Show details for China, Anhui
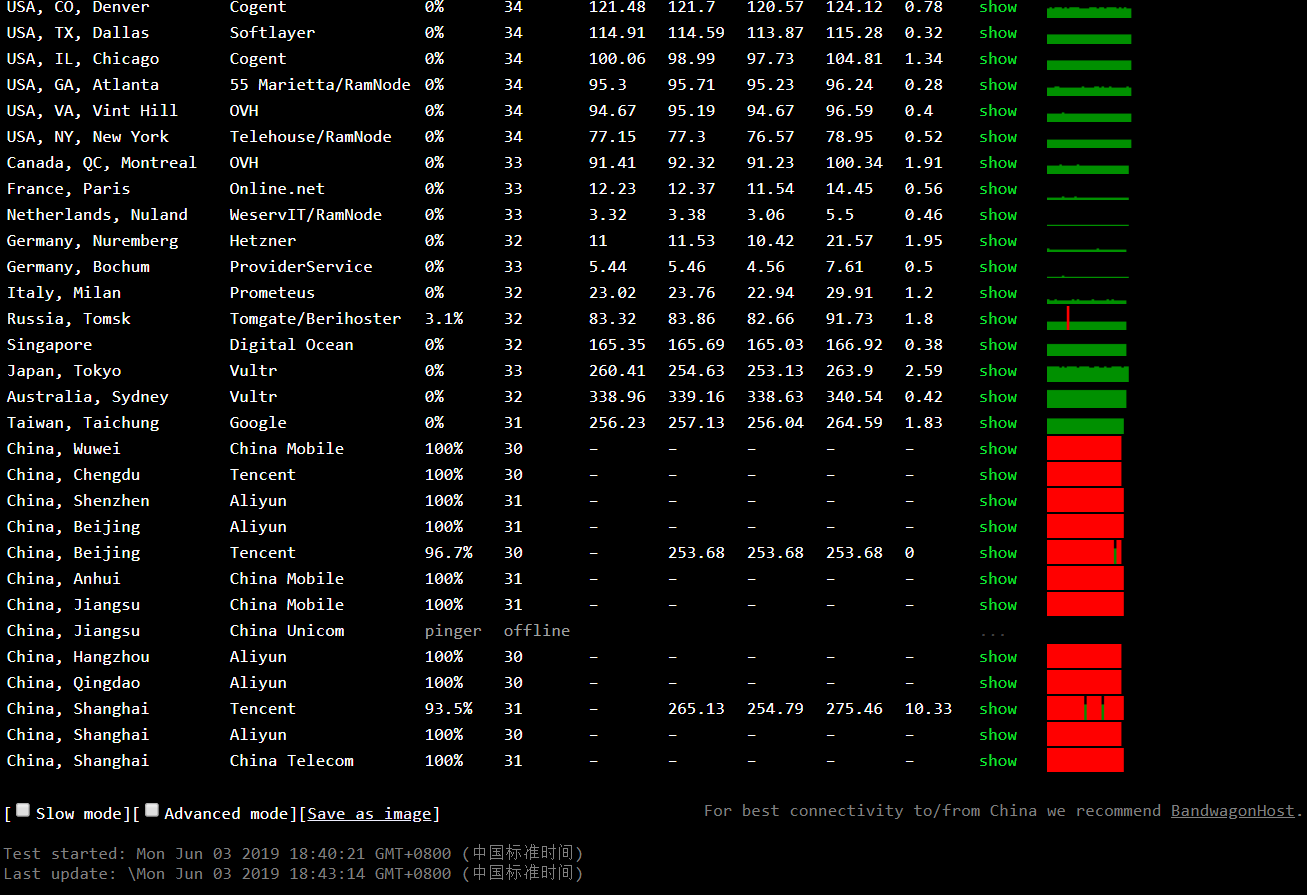Image resolution: width=1307 pixels, height=895 pixels. point(998,579)
